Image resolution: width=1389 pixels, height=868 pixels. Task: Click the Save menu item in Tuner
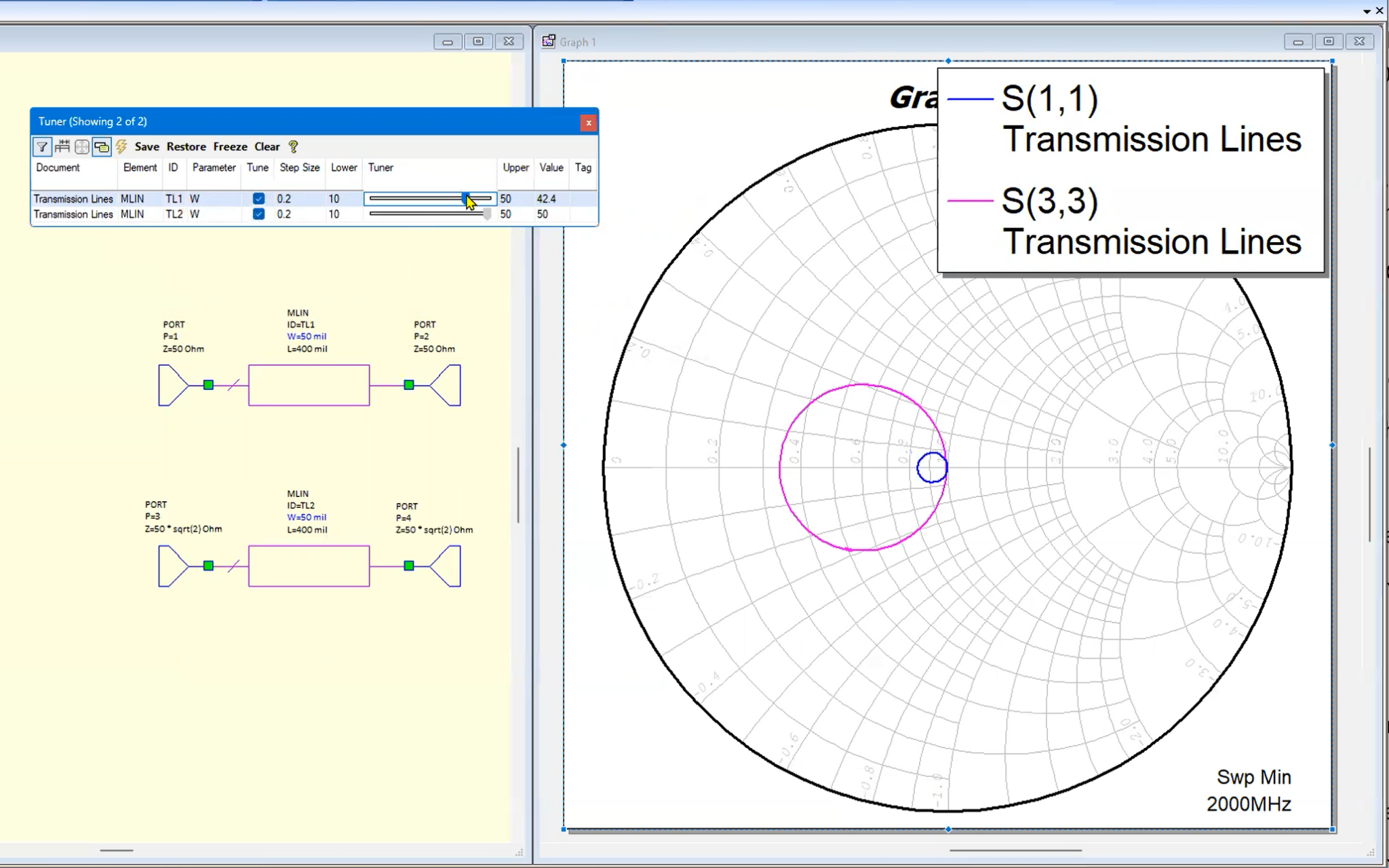pos(146,146)
